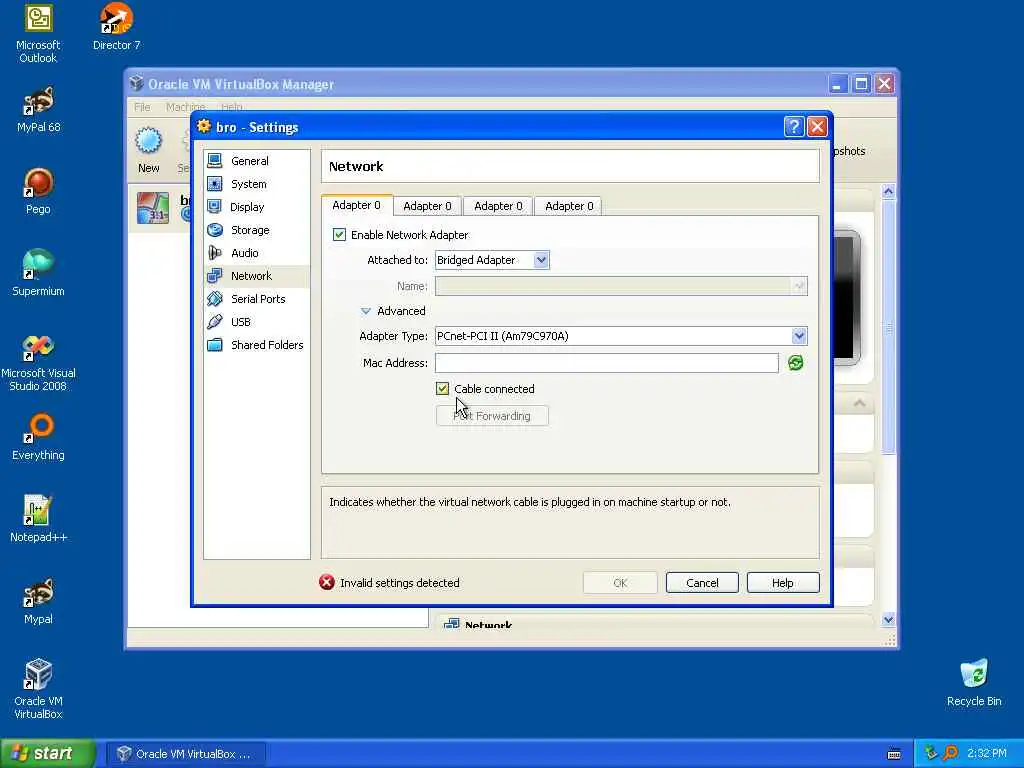Switch to the first Adapter 0 tab
This screenshot has width=1024, height=768.
click(357, 205)
